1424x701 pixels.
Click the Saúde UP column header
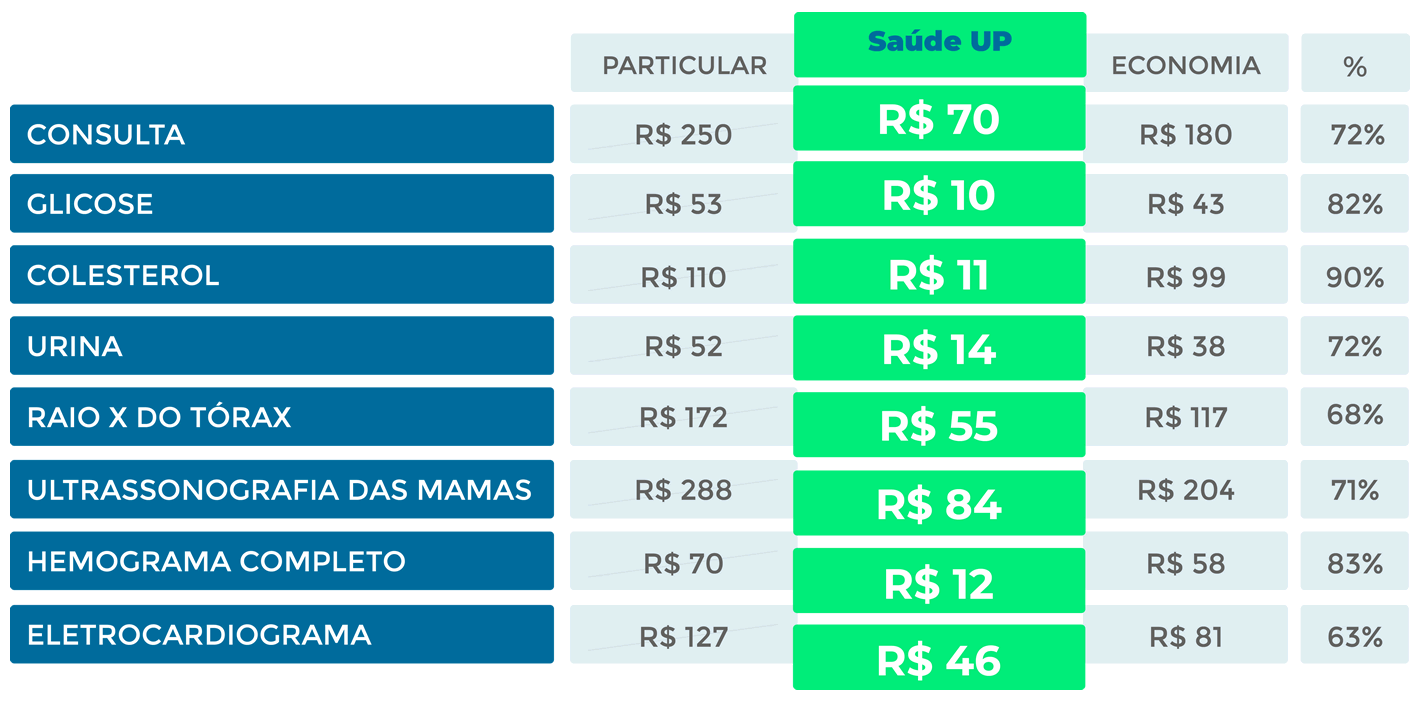(940, 44)
